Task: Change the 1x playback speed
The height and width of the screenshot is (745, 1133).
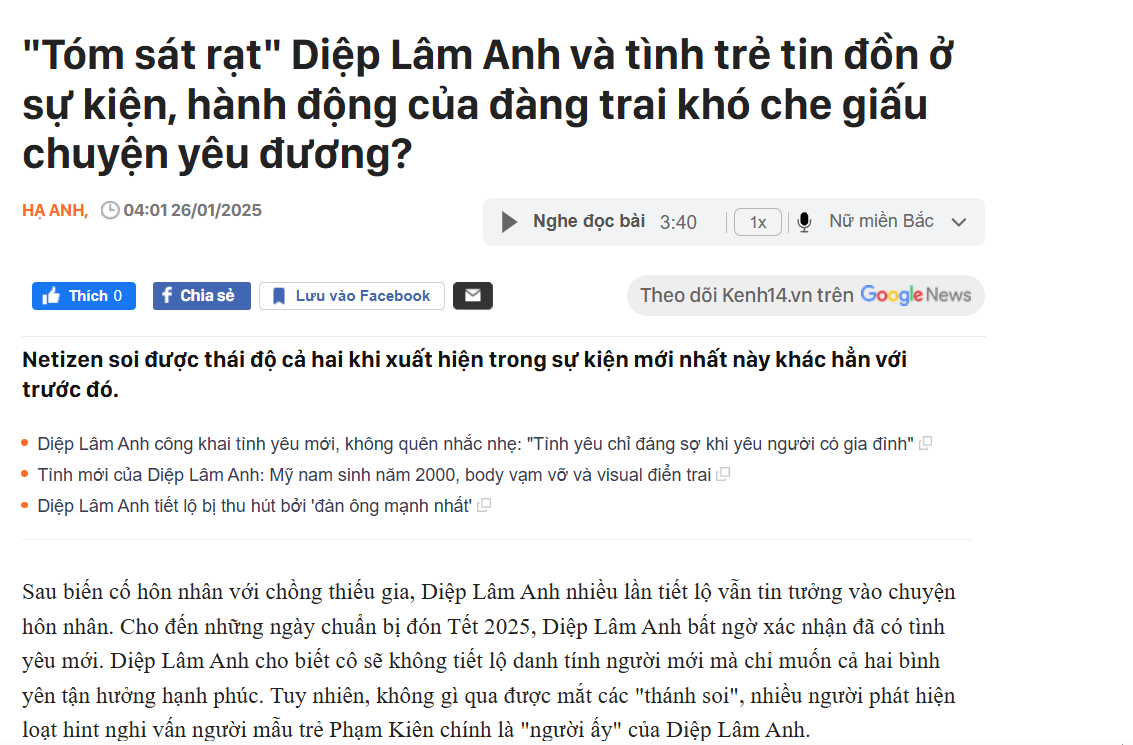Action: 757,222
